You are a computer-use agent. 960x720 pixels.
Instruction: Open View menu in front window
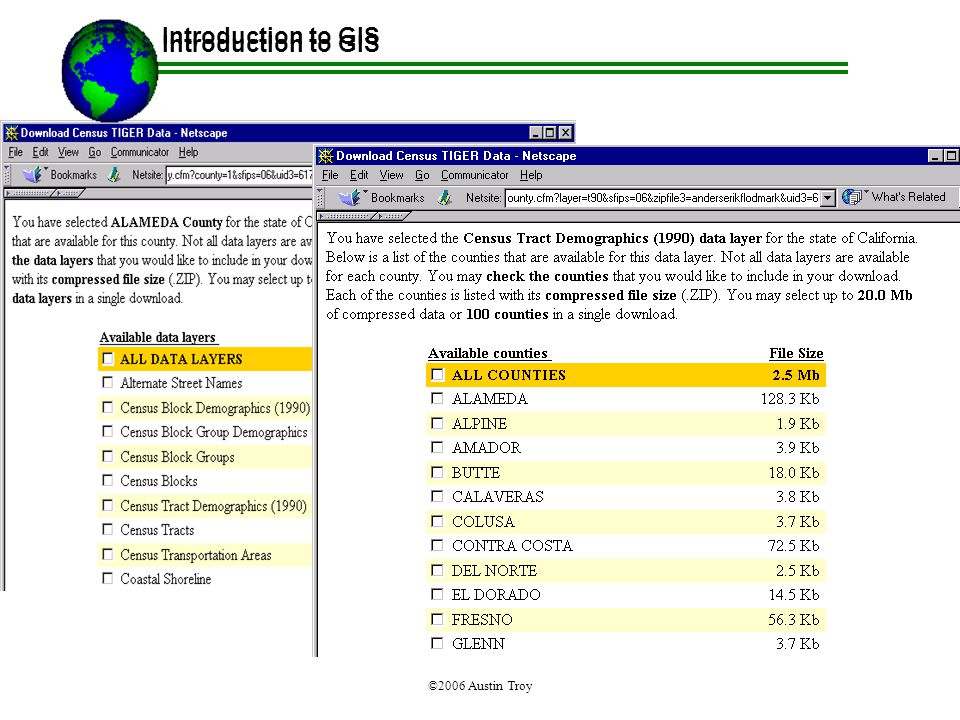pos(391,175)
